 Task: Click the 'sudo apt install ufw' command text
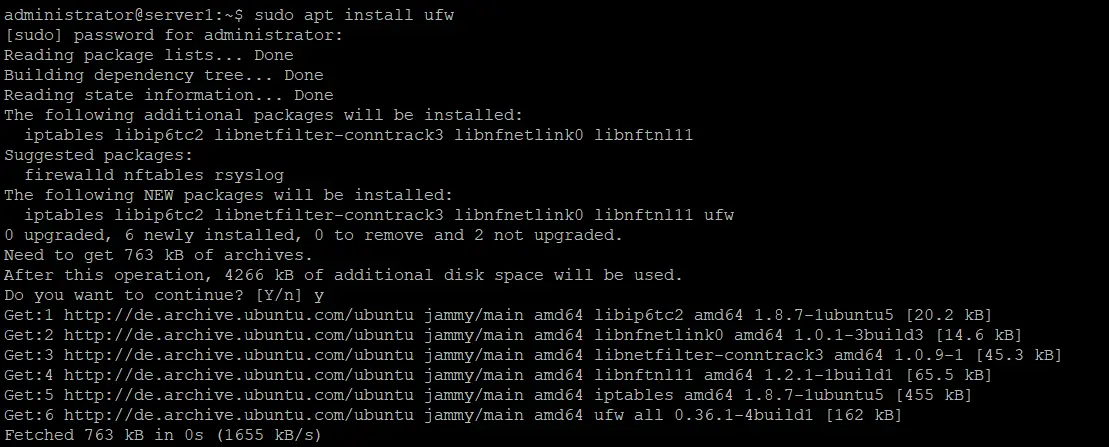pyautogui.click(x=354, y=15)
